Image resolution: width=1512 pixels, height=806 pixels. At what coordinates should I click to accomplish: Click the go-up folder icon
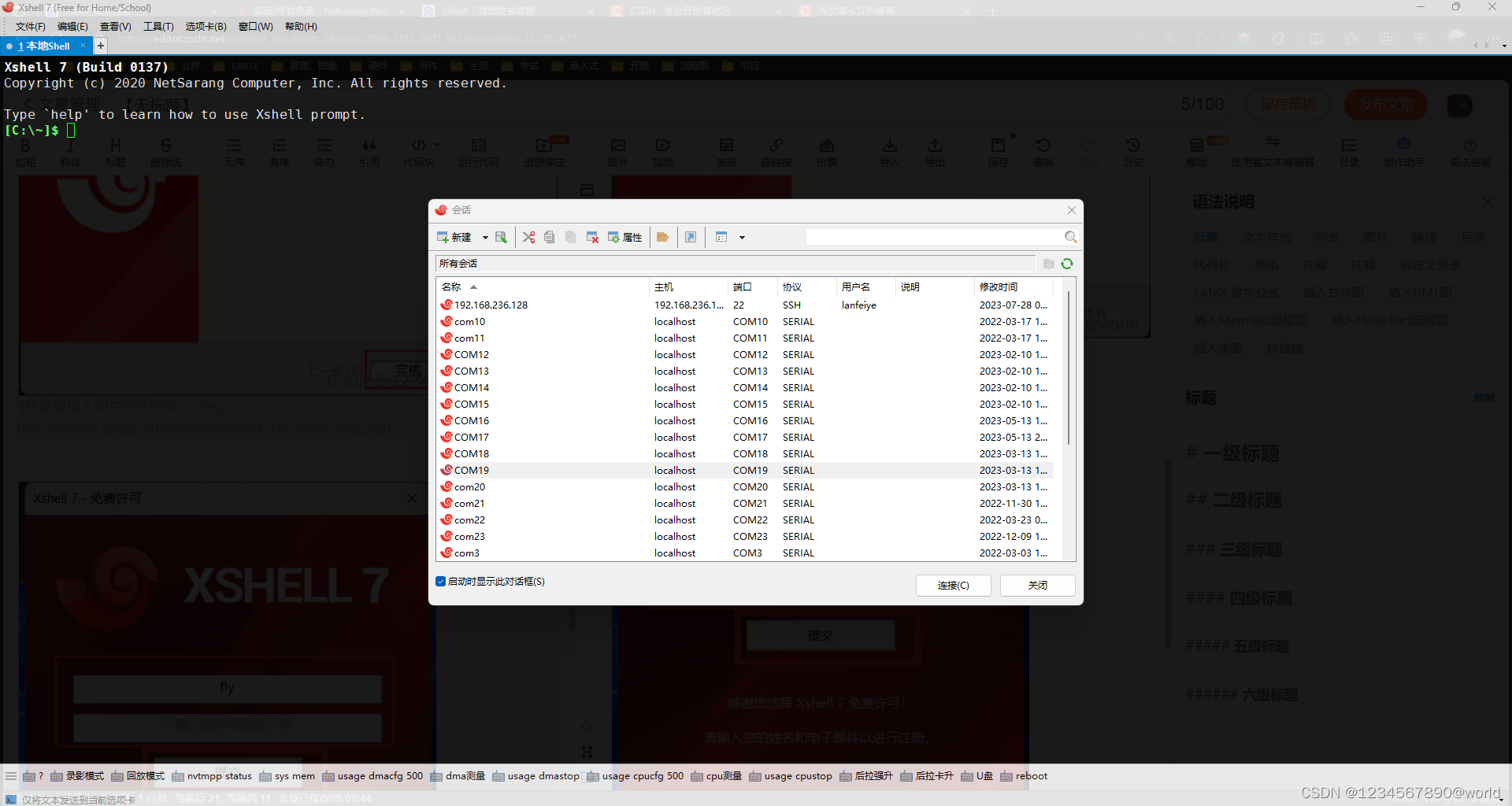[1048, 264]
